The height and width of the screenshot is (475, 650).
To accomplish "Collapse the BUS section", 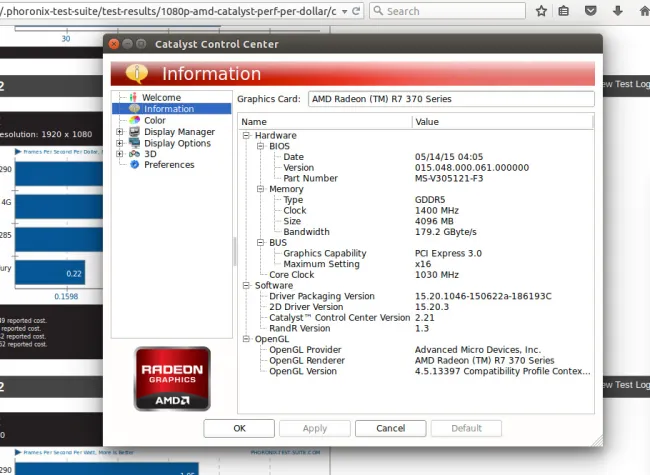I will click(260, 242).
